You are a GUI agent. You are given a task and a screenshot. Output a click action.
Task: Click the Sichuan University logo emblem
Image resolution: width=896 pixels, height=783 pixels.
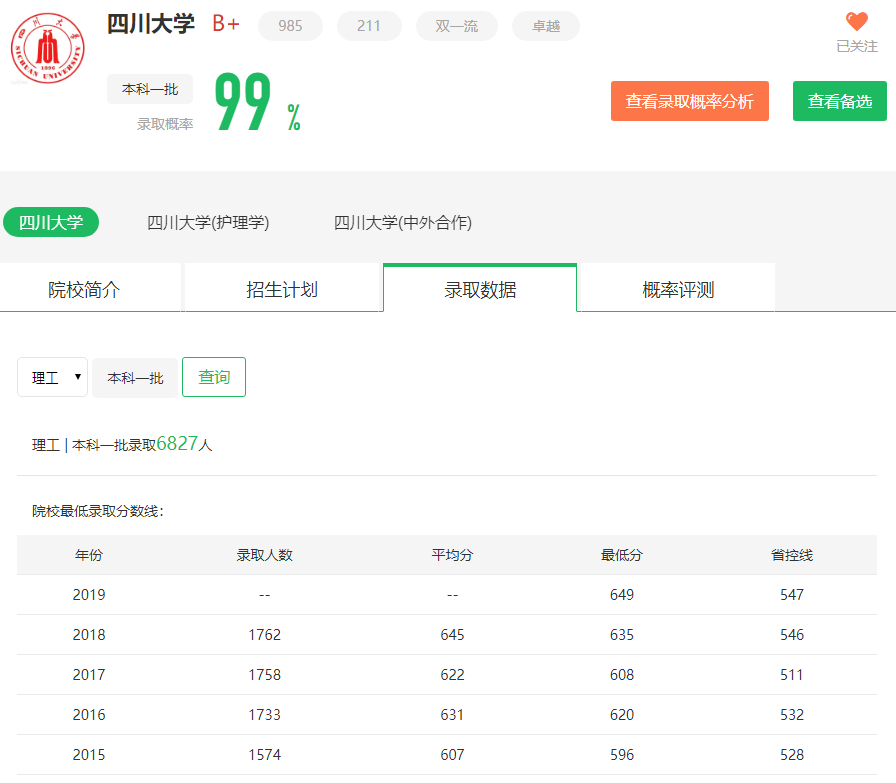click(x=48, y=49)
